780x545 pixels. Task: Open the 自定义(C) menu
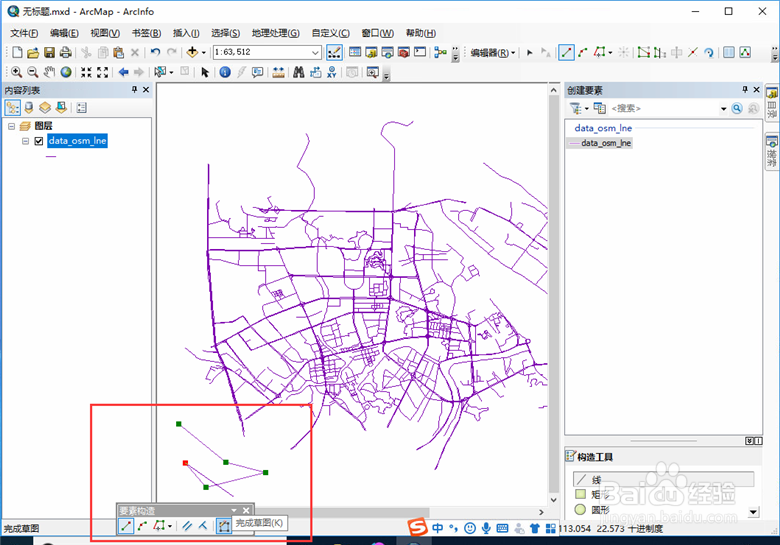click(x=330, y=33)
